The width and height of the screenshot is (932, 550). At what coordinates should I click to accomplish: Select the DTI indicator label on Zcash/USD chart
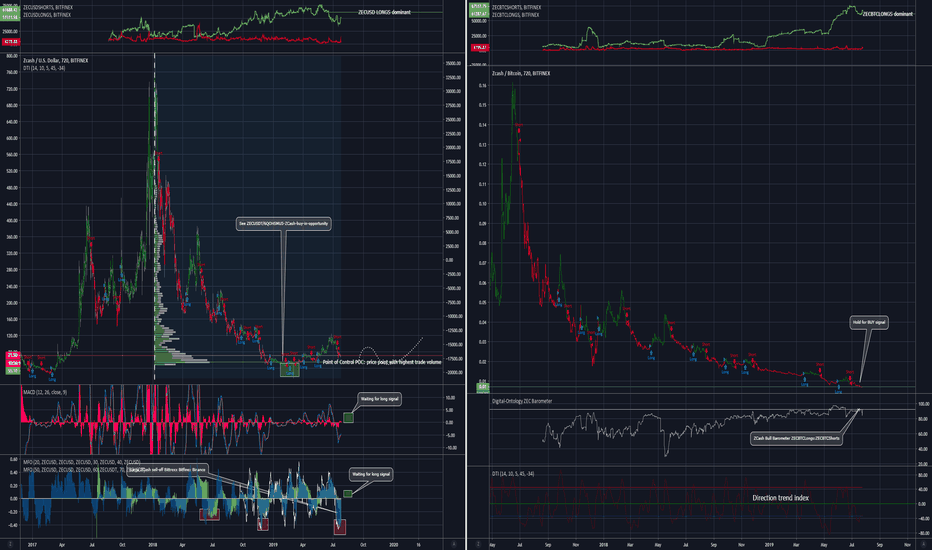(x=44, y=68)
